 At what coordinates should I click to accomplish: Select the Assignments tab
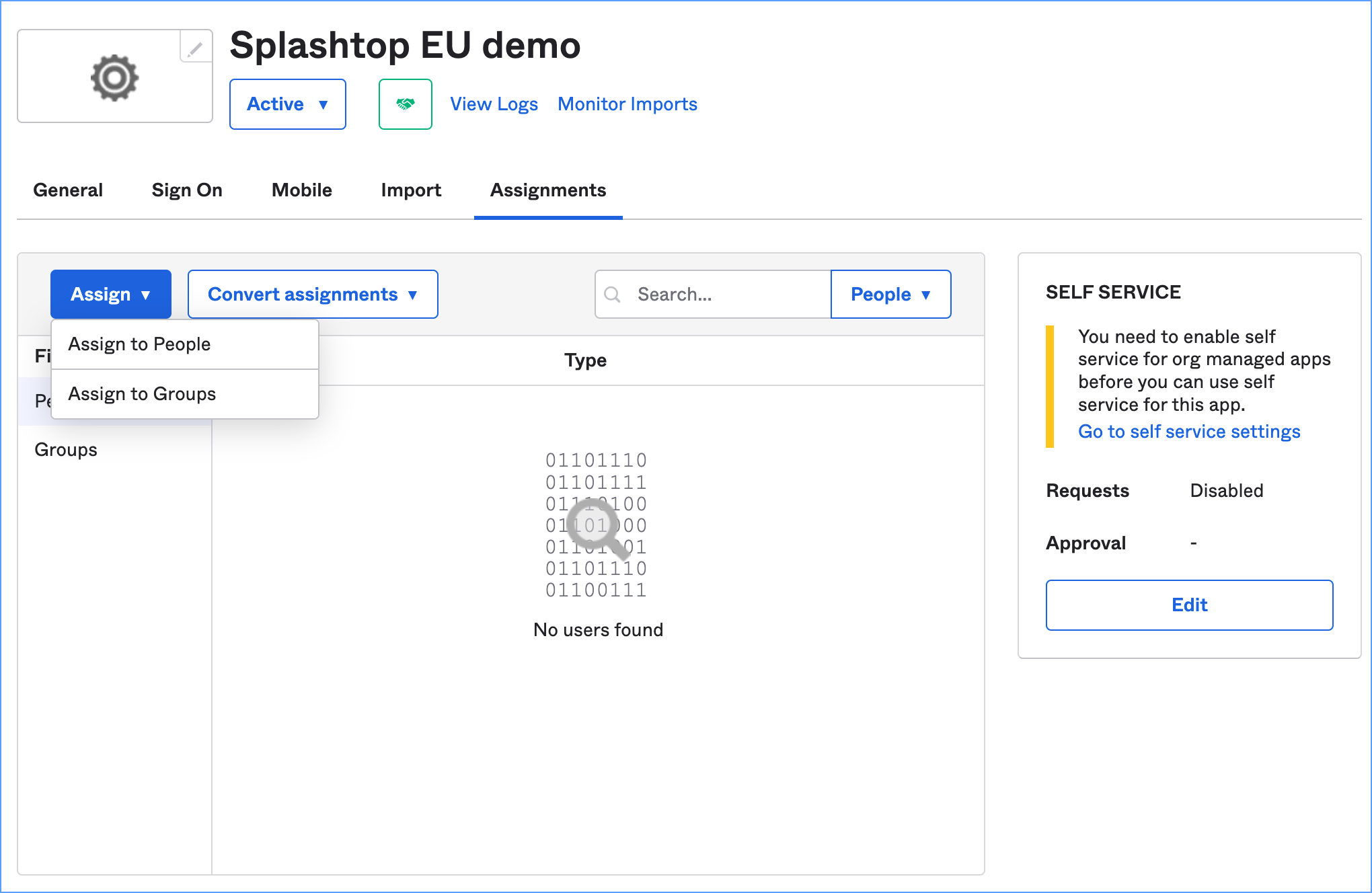pos(548,190)
